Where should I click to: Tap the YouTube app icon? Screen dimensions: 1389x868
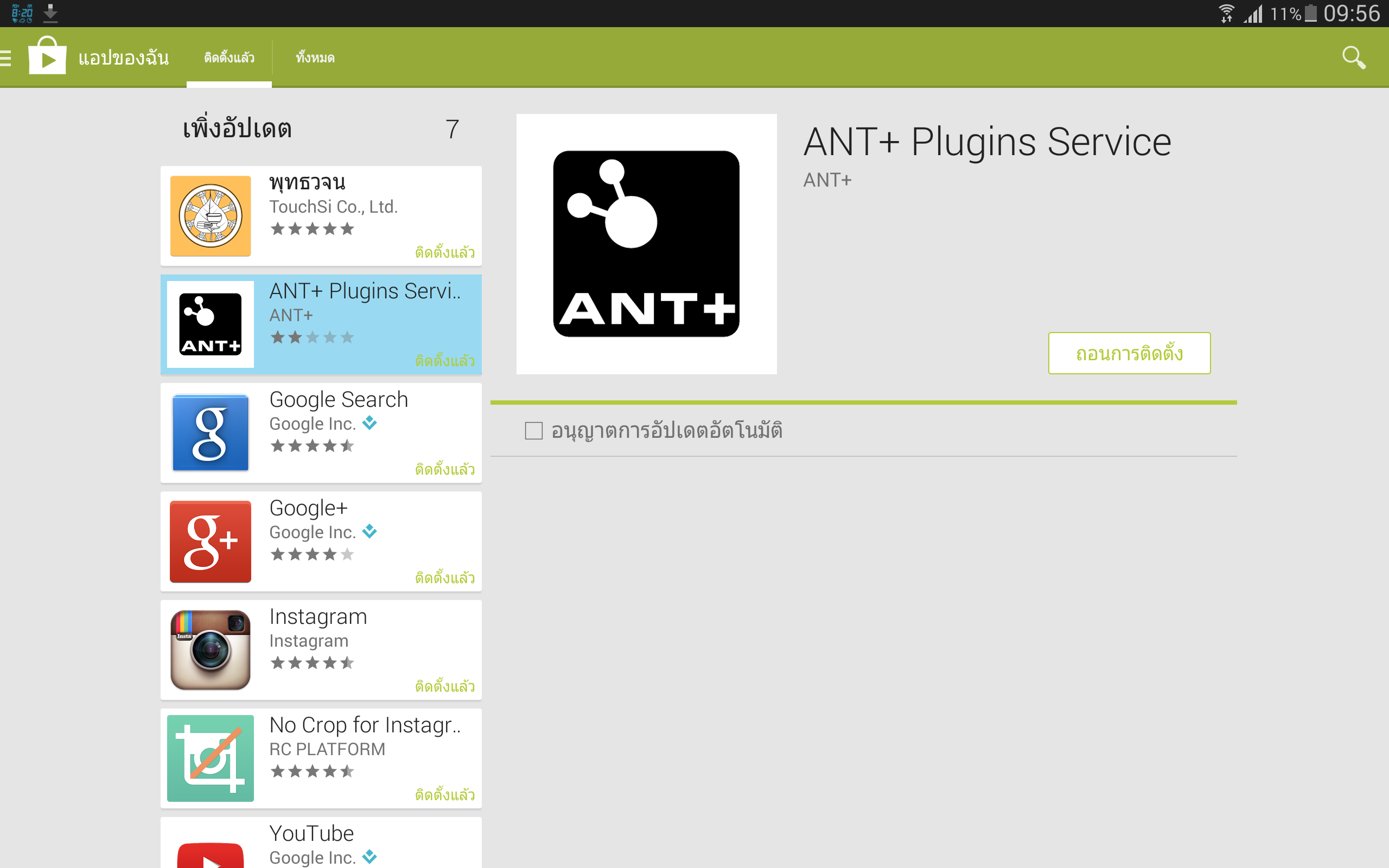tap(211, 856)
